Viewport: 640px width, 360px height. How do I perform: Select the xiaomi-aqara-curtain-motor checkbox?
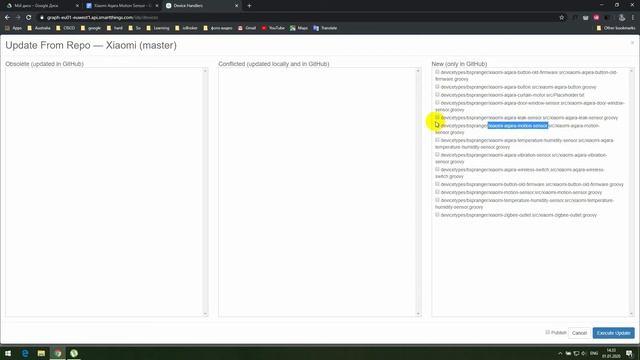pyautogui.click(x=437, y=94)
